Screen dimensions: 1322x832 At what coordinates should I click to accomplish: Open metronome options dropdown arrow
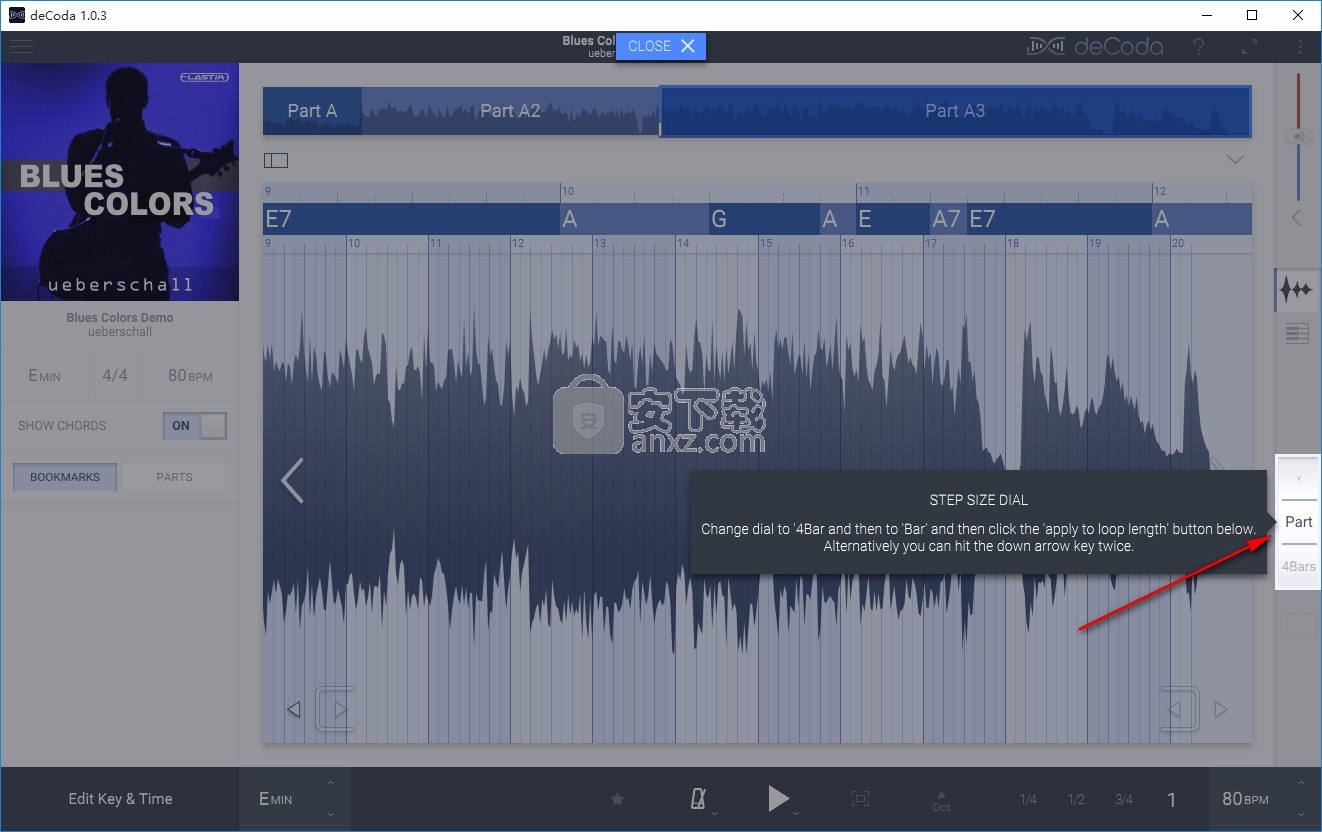coord(715,814)
